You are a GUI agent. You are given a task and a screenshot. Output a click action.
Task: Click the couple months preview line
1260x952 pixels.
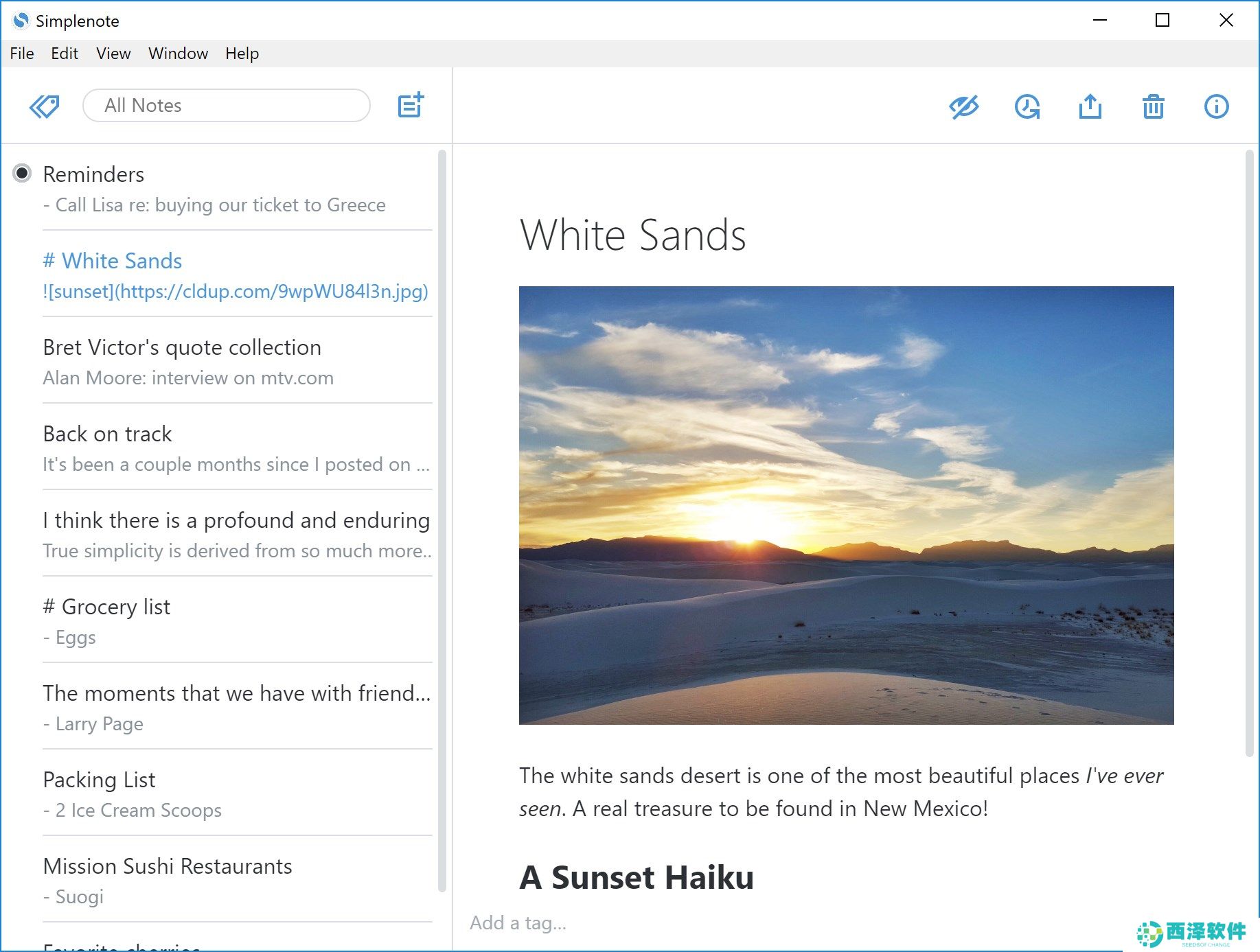(236, 465)
